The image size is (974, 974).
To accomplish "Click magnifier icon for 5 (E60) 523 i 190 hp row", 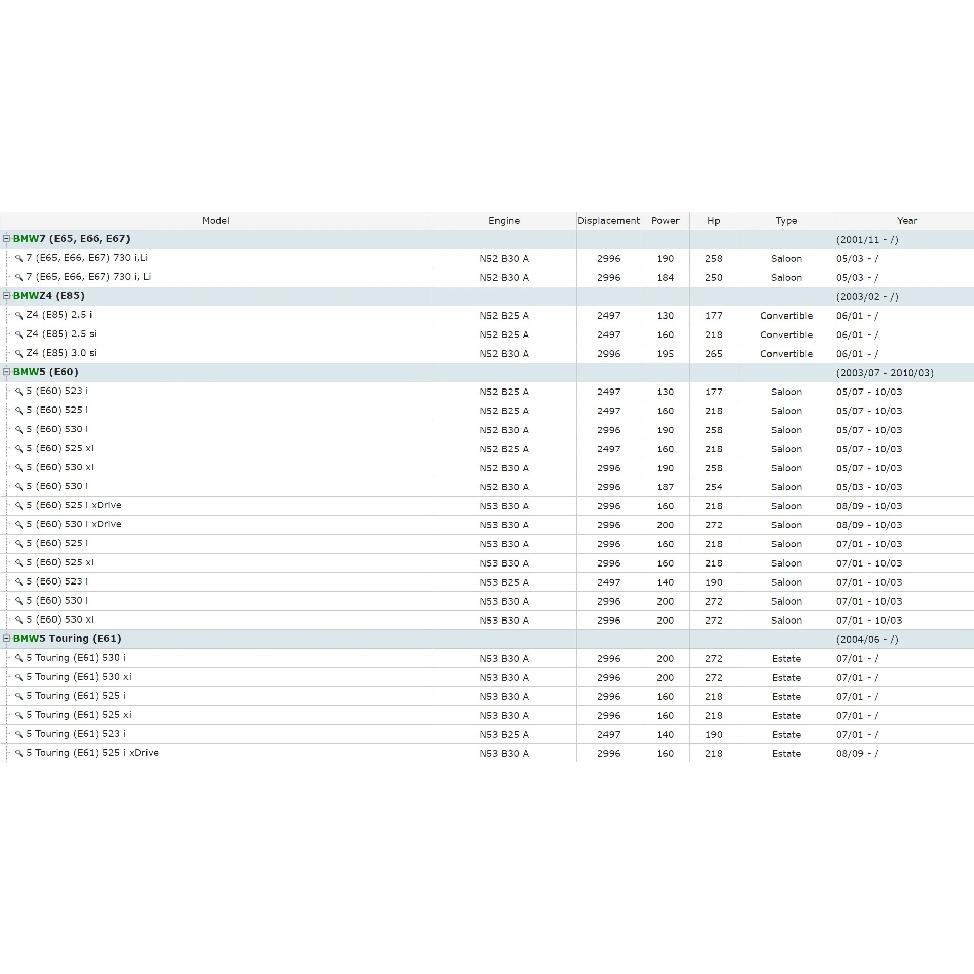I will pos(19,582).
